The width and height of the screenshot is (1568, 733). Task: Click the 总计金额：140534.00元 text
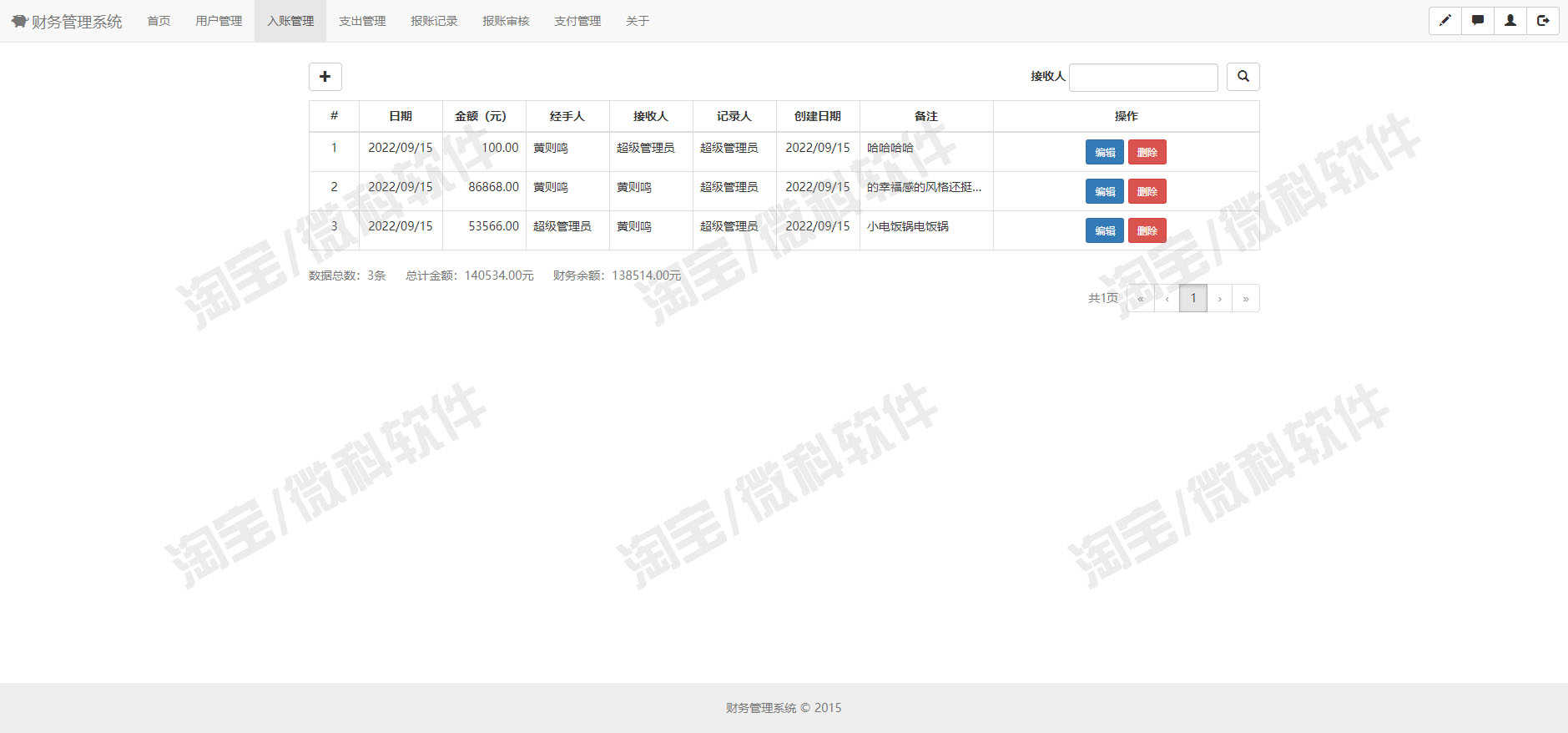[x=470, y=276]
